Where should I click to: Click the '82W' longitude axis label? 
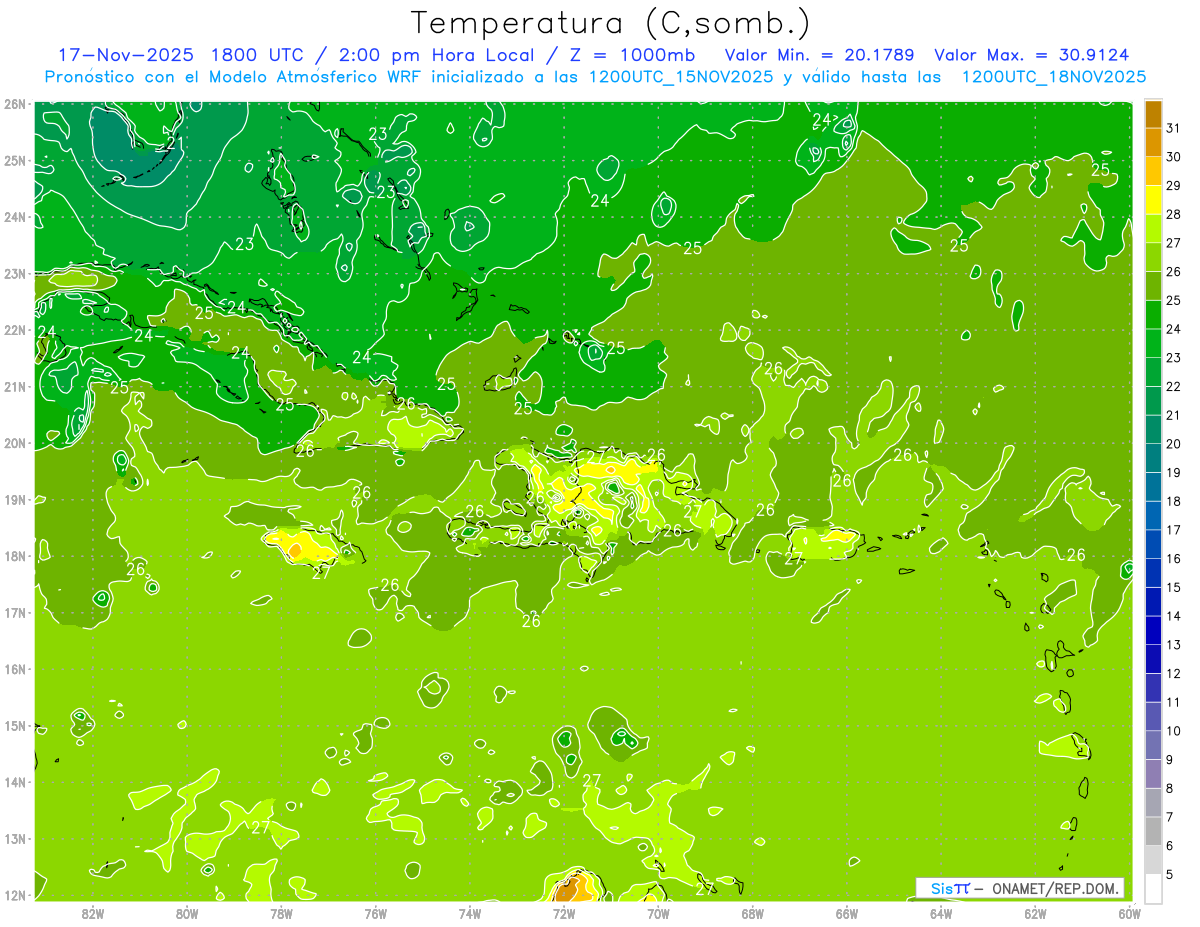coord(93,913)
